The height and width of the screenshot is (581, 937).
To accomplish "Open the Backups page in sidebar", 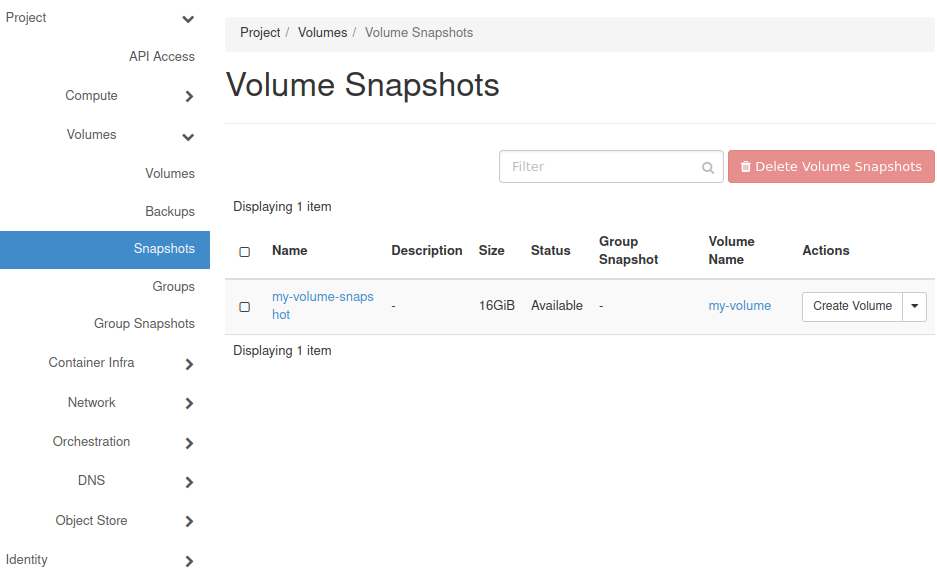I will click(x=169, y=212).
